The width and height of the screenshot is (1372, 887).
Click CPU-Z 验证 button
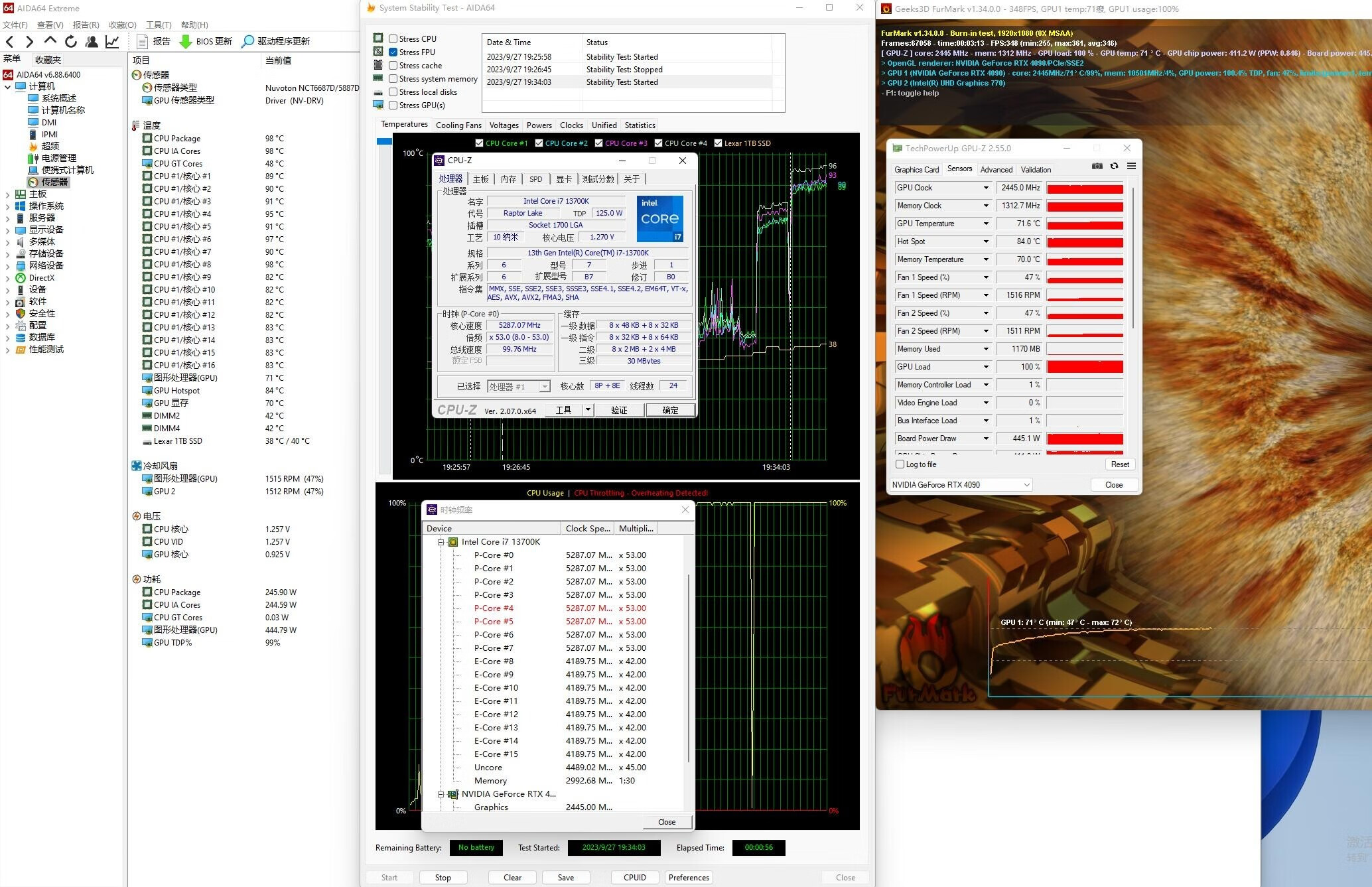tap(618, 410)
